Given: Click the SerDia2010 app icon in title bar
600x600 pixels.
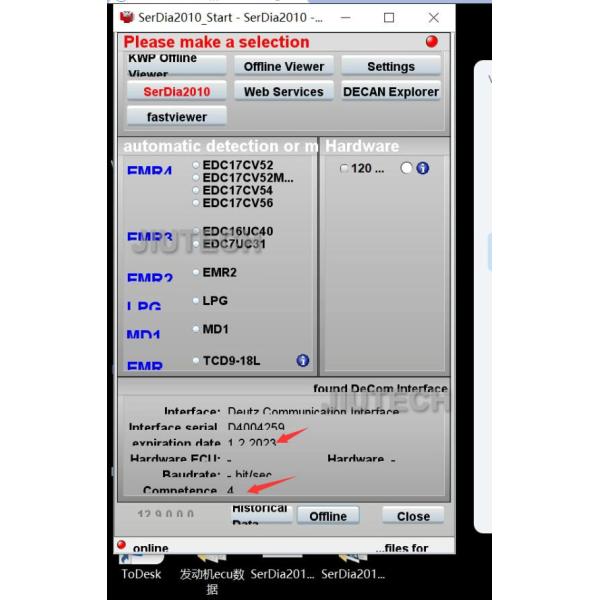Looking at the screenshot, I should tap(127, 17).
